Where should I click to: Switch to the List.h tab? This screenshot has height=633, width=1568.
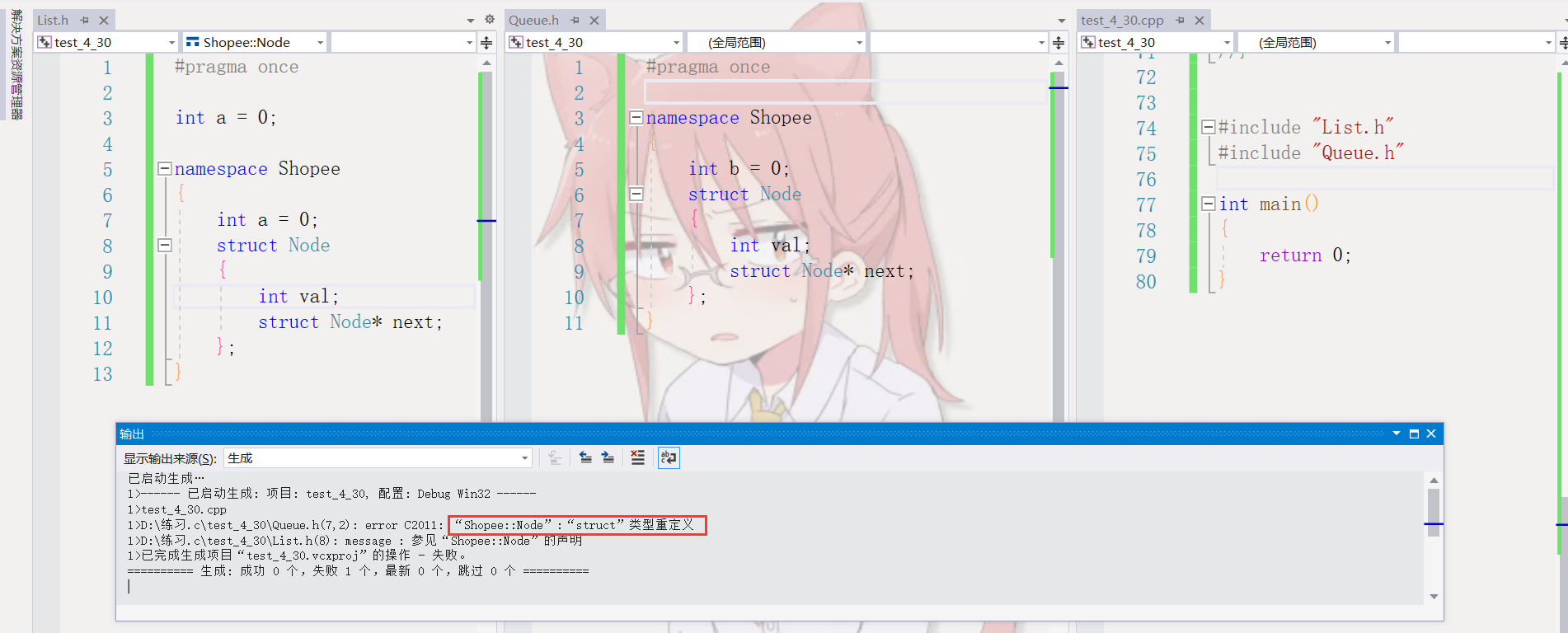click(x=53, y=20)
